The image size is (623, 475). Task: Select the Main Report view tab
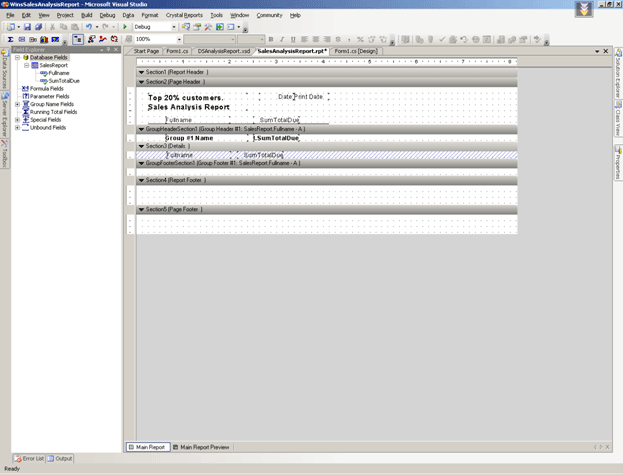click(148, 447)
